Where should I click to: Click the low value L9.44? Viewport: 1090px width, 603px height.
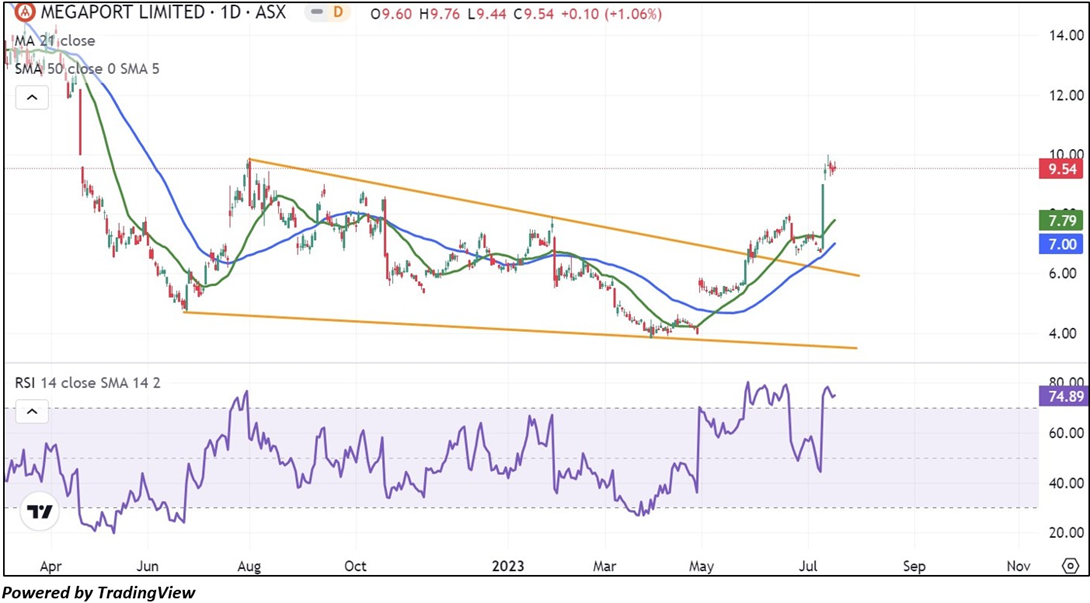tap(487, 14)
